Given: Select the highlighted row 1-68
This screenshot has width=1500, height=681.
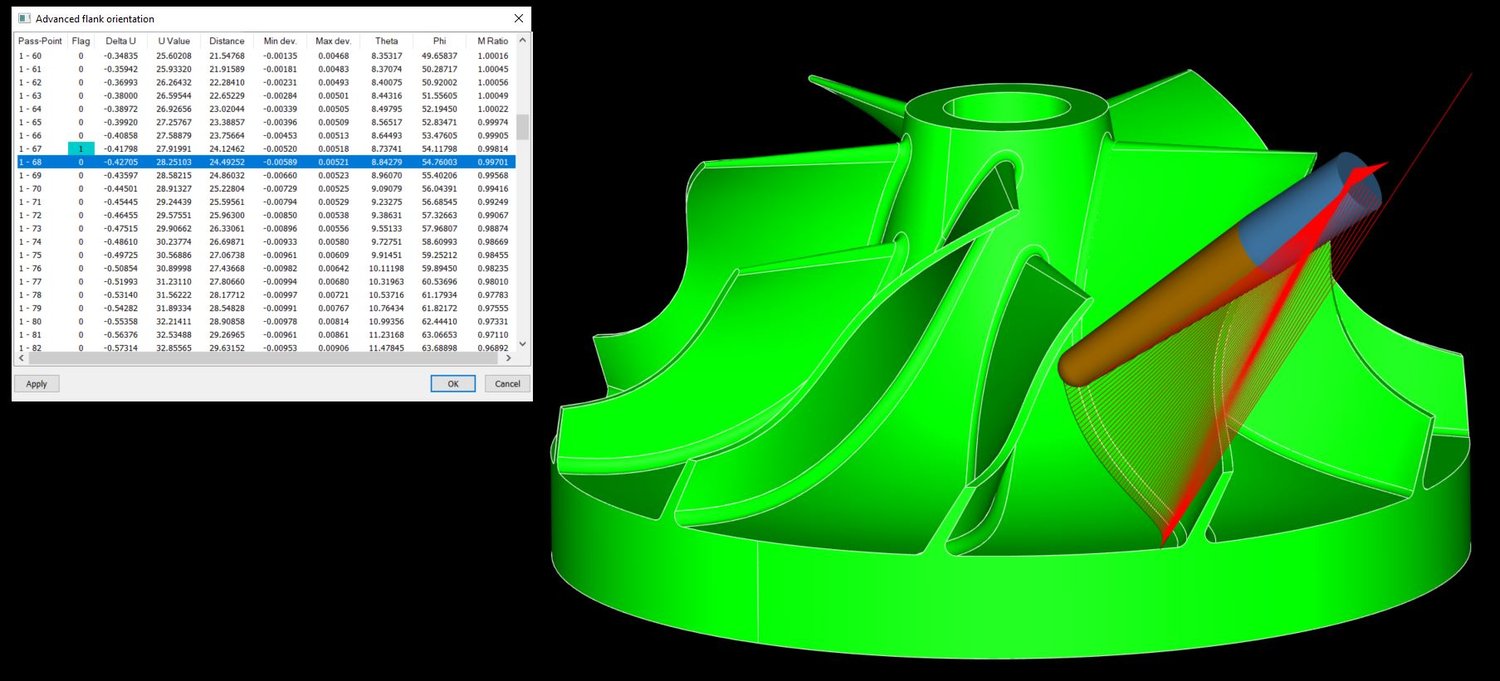Looking at the screenshot, I should [250, 161].
